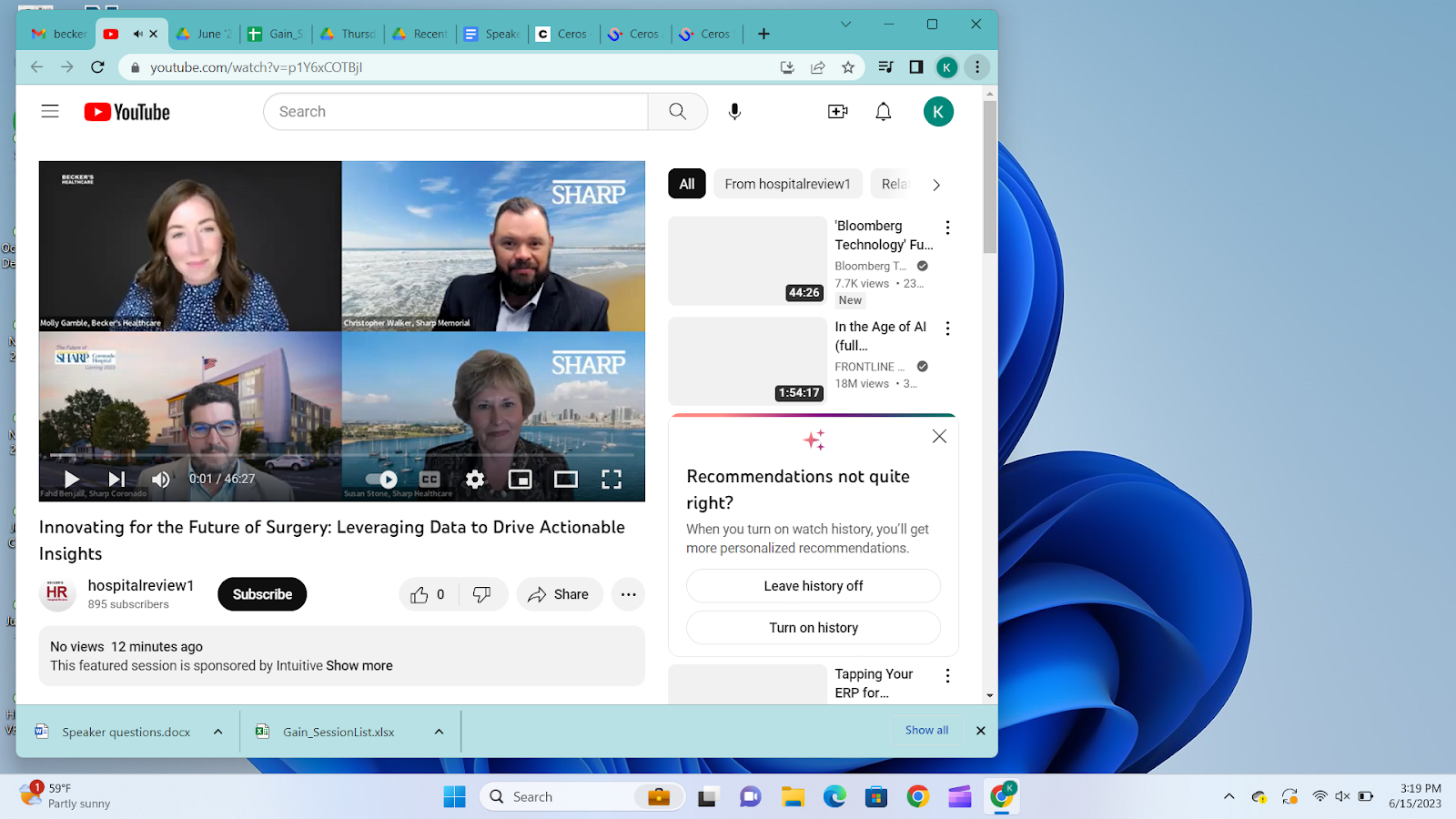Screen dimensions: 1456x819
Task: Toggle closed captions CC
Action: coord(430,479)
